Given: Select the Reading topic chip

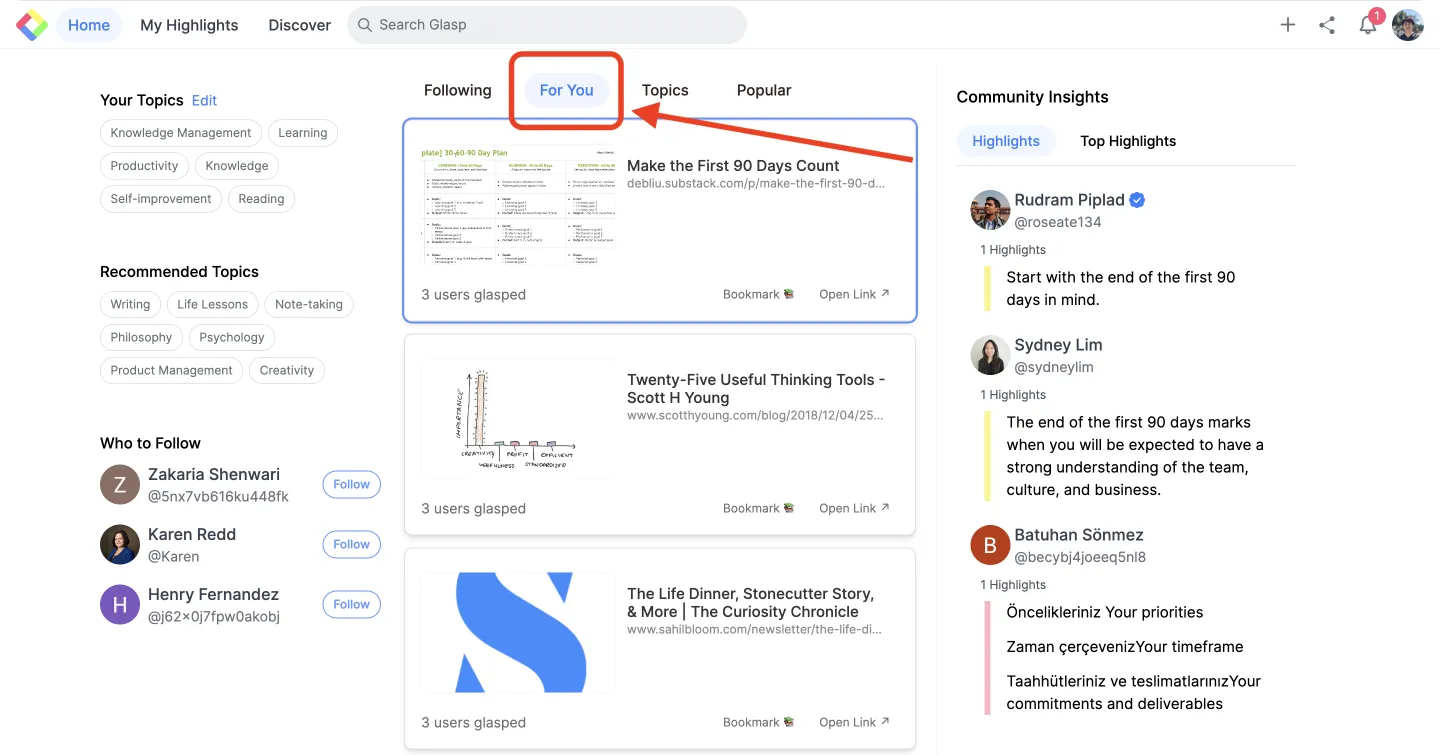Looking at the screenshot, I should [x=262, y=199].
